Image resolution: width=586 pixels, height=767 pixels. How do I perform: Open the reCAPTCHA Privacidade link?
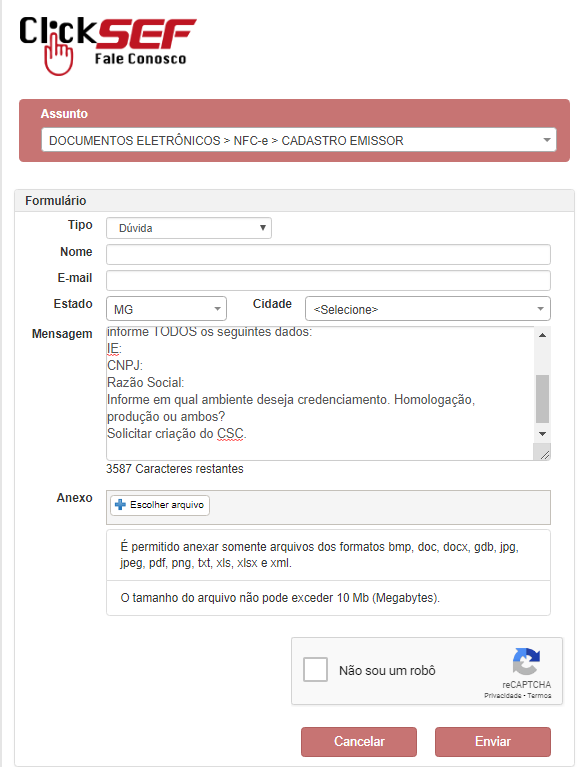[x=503, y=696]
